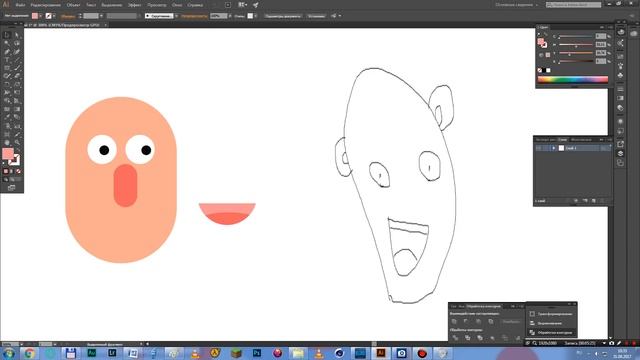The width and height of the screenshot is (640, 360).
Task: Click the Trim pathfinder icon
Action: (468, 338)
